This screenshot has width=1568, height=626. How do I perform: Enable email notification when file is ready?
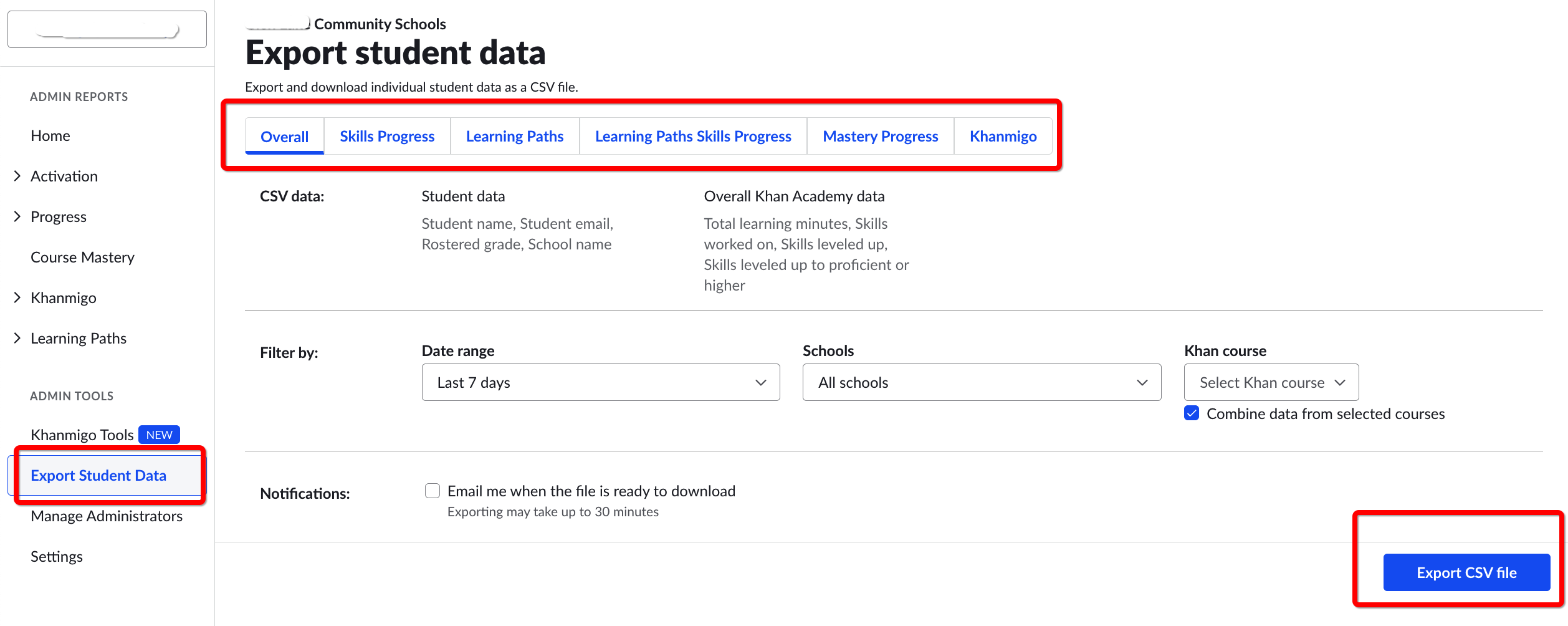click(433, 491)
